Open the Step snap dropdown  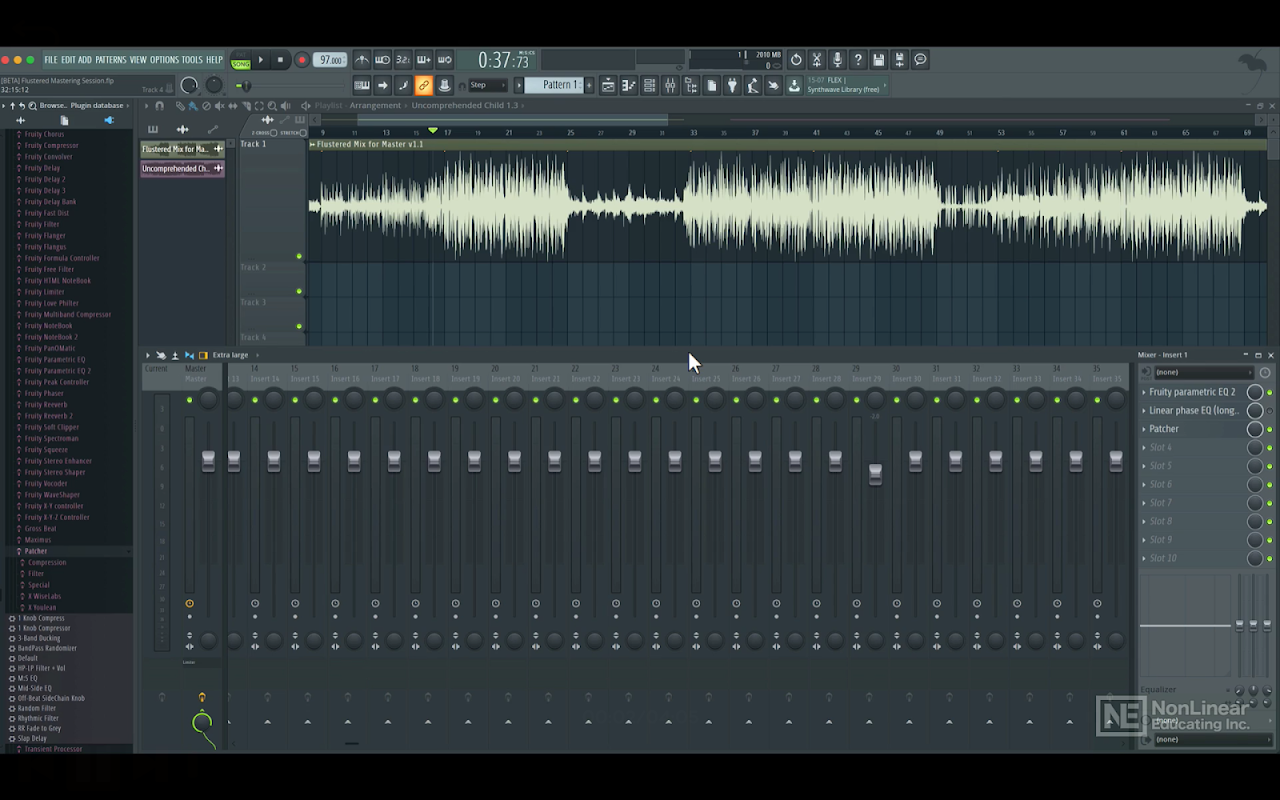pos(488,86)
